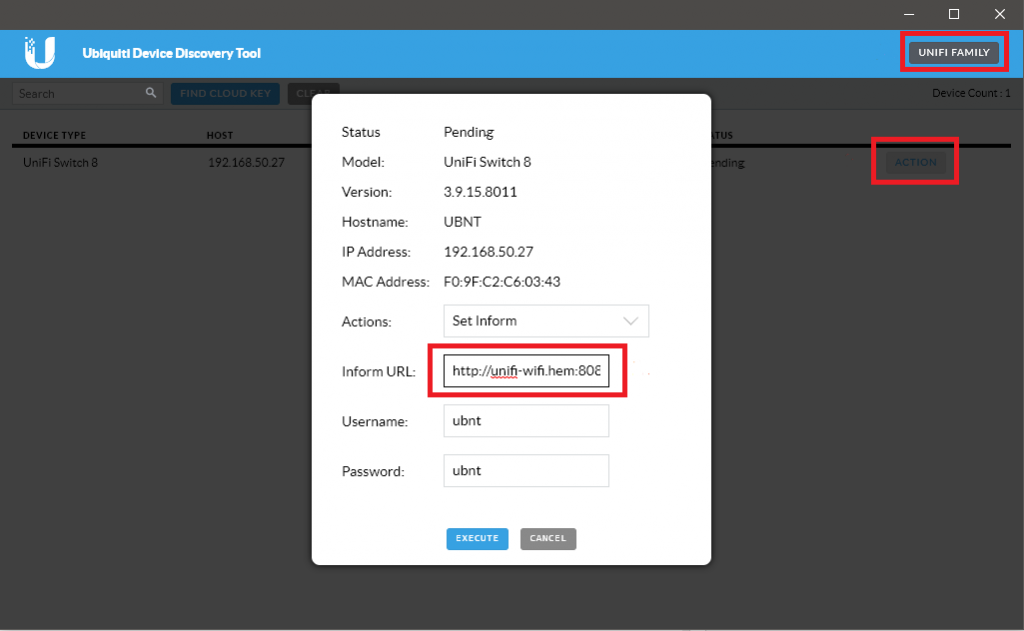The height and width of the screenshot is (631, 1024).
Task: Click the Model value UniFi Switch 8
Action: [x=487, y=162]
